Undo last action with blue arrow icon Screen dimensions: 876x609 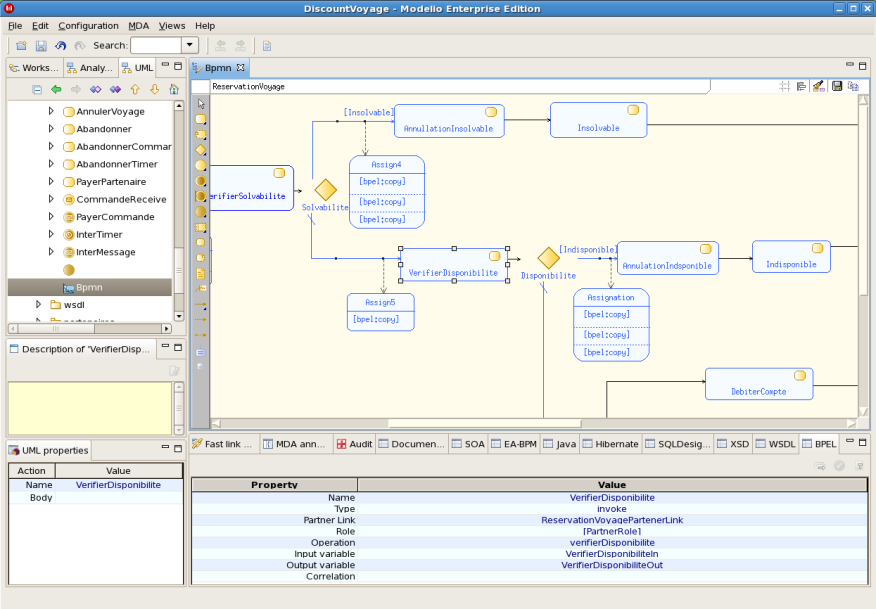[60, 46]
